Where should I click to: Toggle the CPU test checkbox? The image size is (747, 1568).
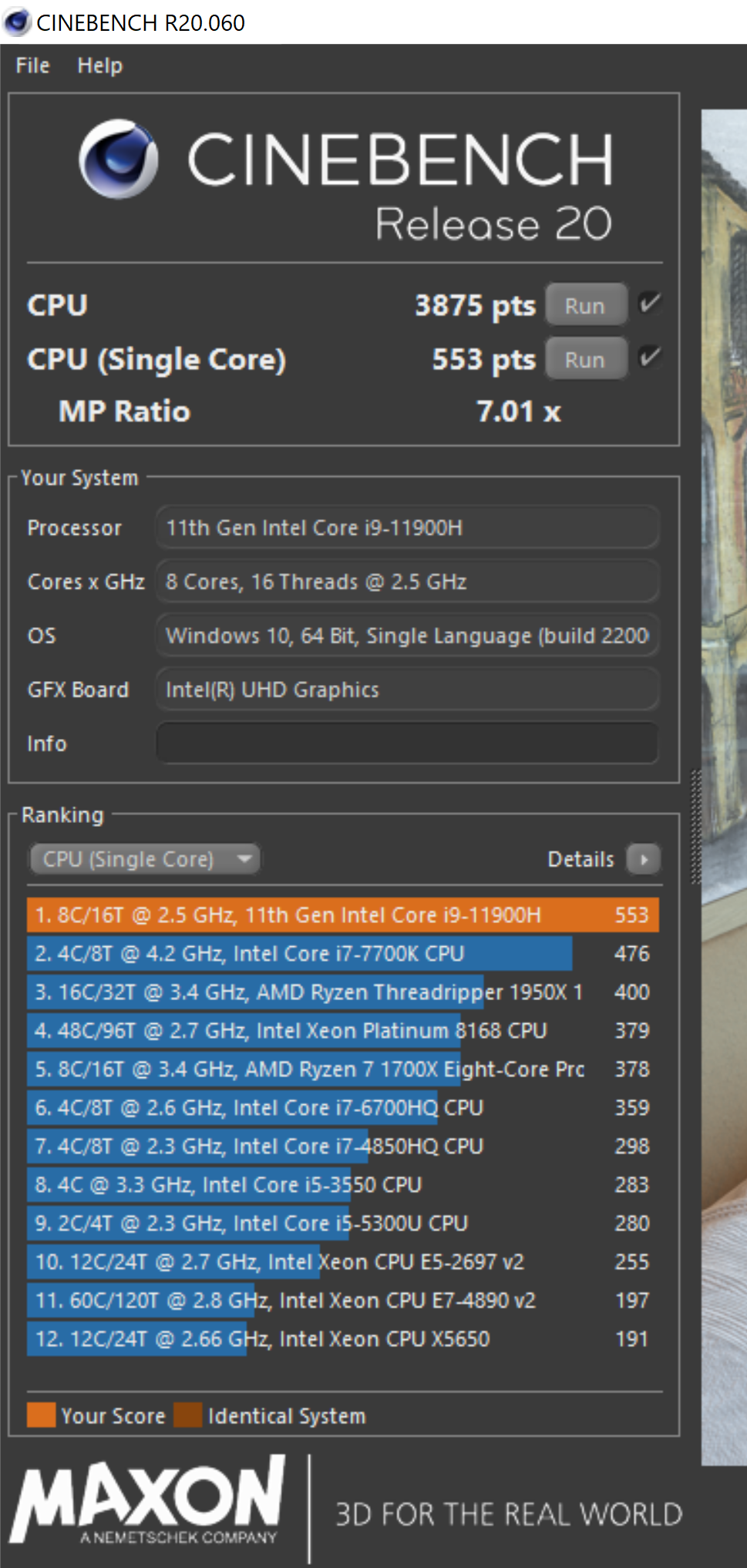(650, 303)
